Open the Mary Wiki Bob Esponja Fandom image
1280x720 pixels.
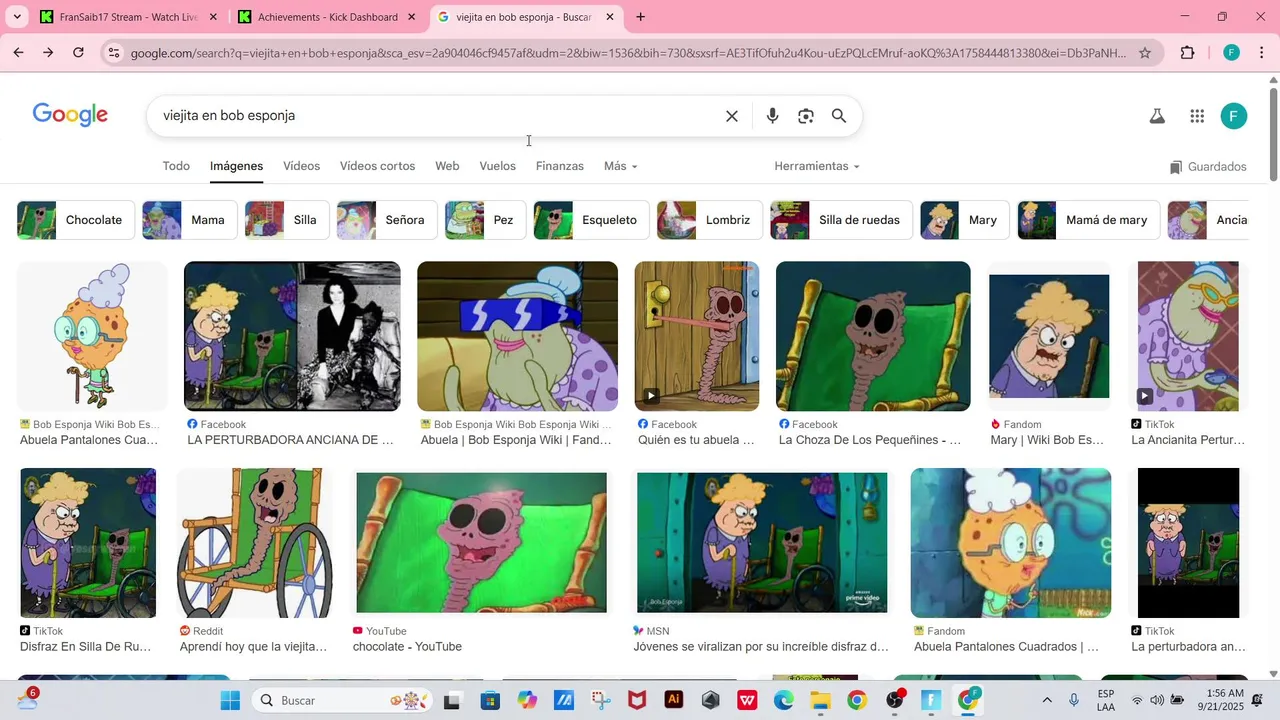[x=1049, y=336]
